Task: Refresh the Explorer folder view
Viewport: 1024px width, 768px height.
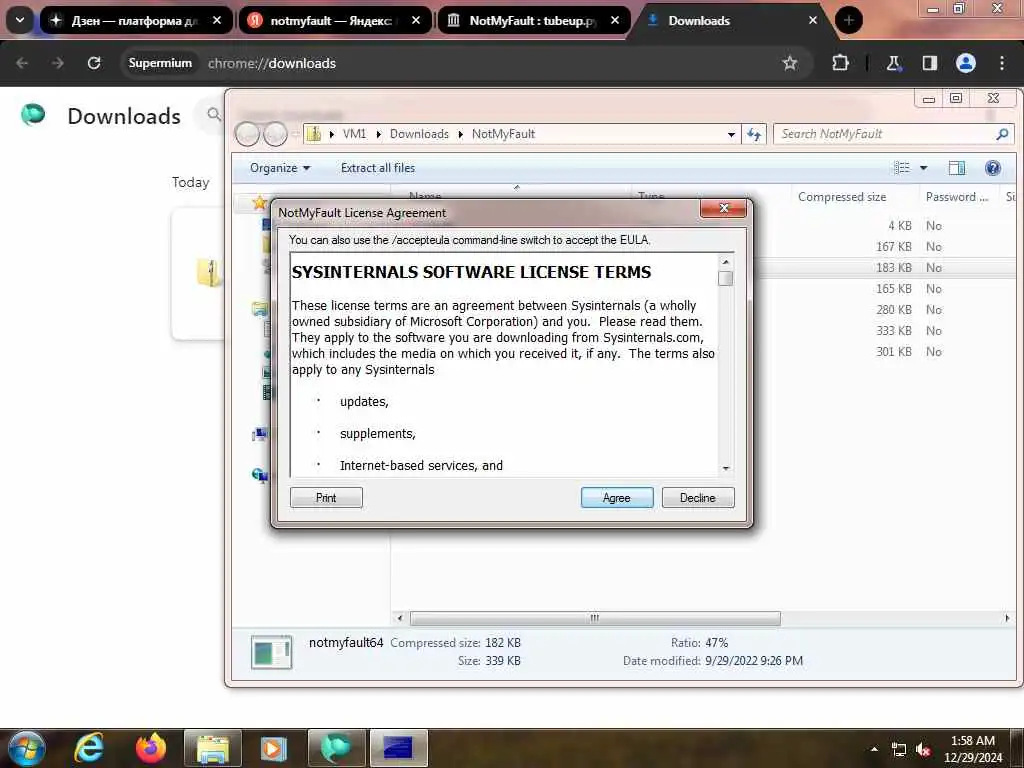Action: pyautogui.click(x=754, y=134)
